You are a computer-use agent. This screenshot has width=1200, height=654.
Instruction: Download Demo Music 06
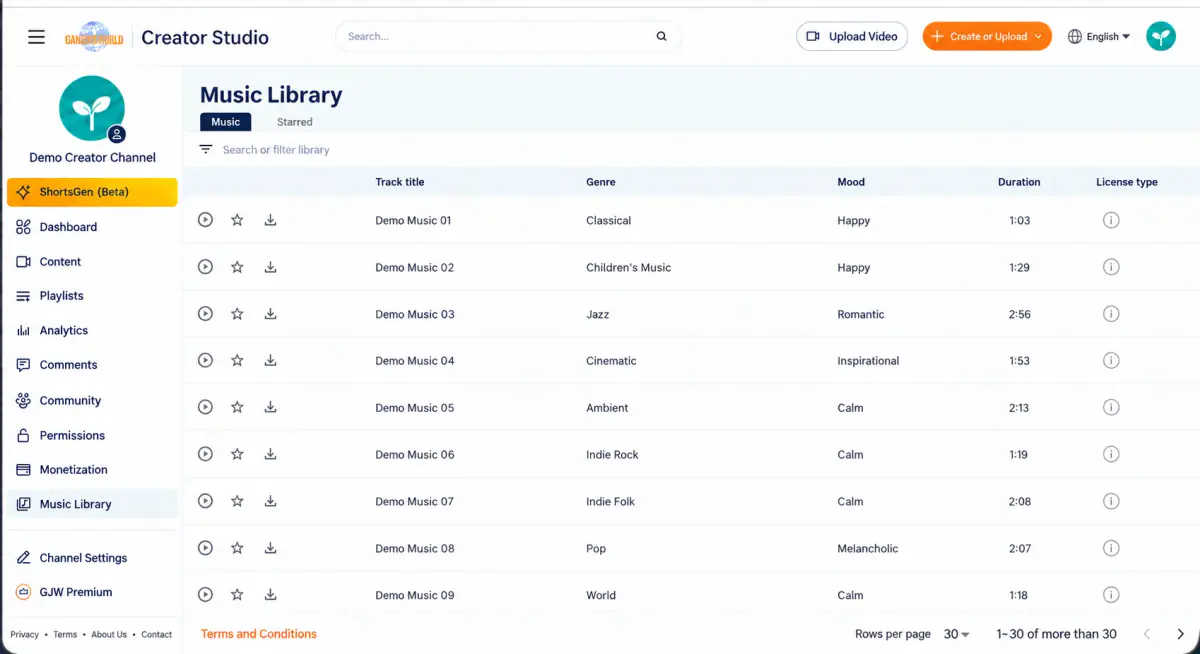(270, 454)
